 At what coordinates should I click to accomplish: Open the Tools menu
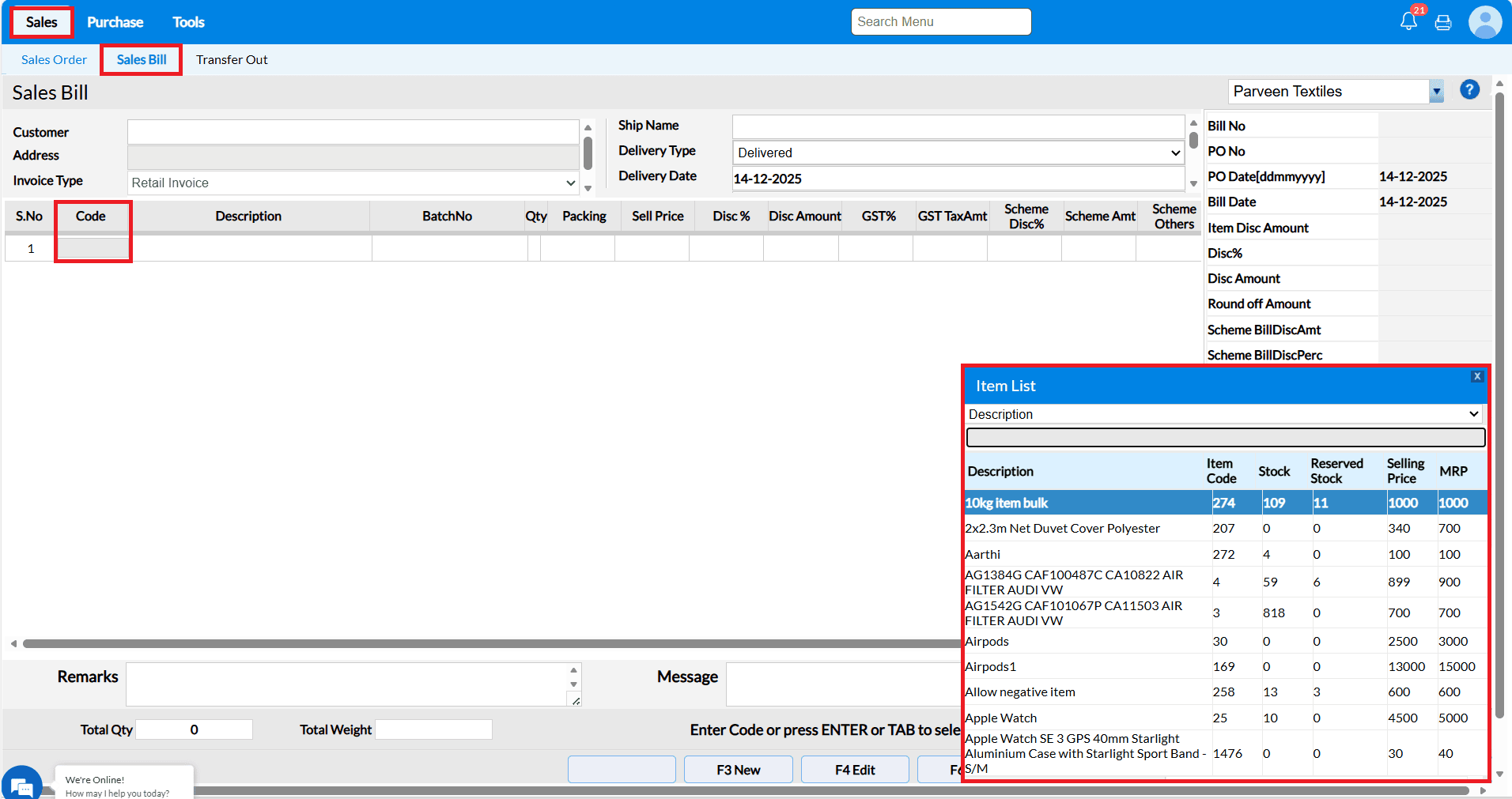click(x=188, y=22)
